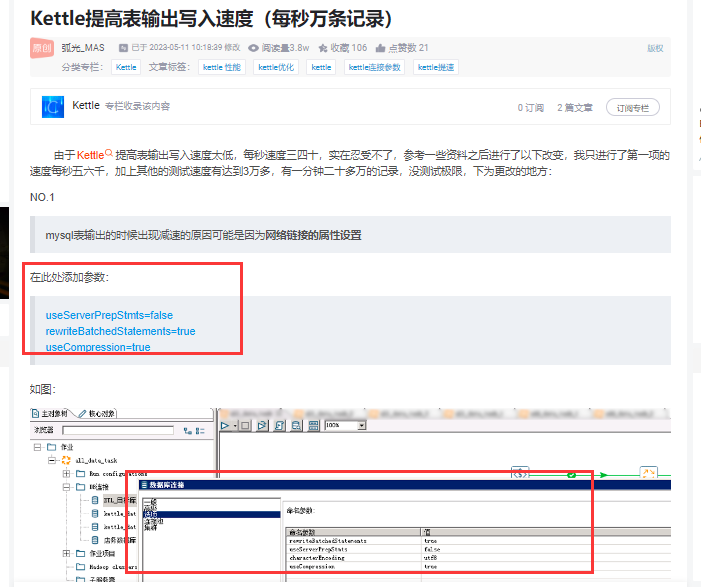Click the SQL script icon in Kettle toolbar
This screenshot has width=701, height=587.
[279, 426]
